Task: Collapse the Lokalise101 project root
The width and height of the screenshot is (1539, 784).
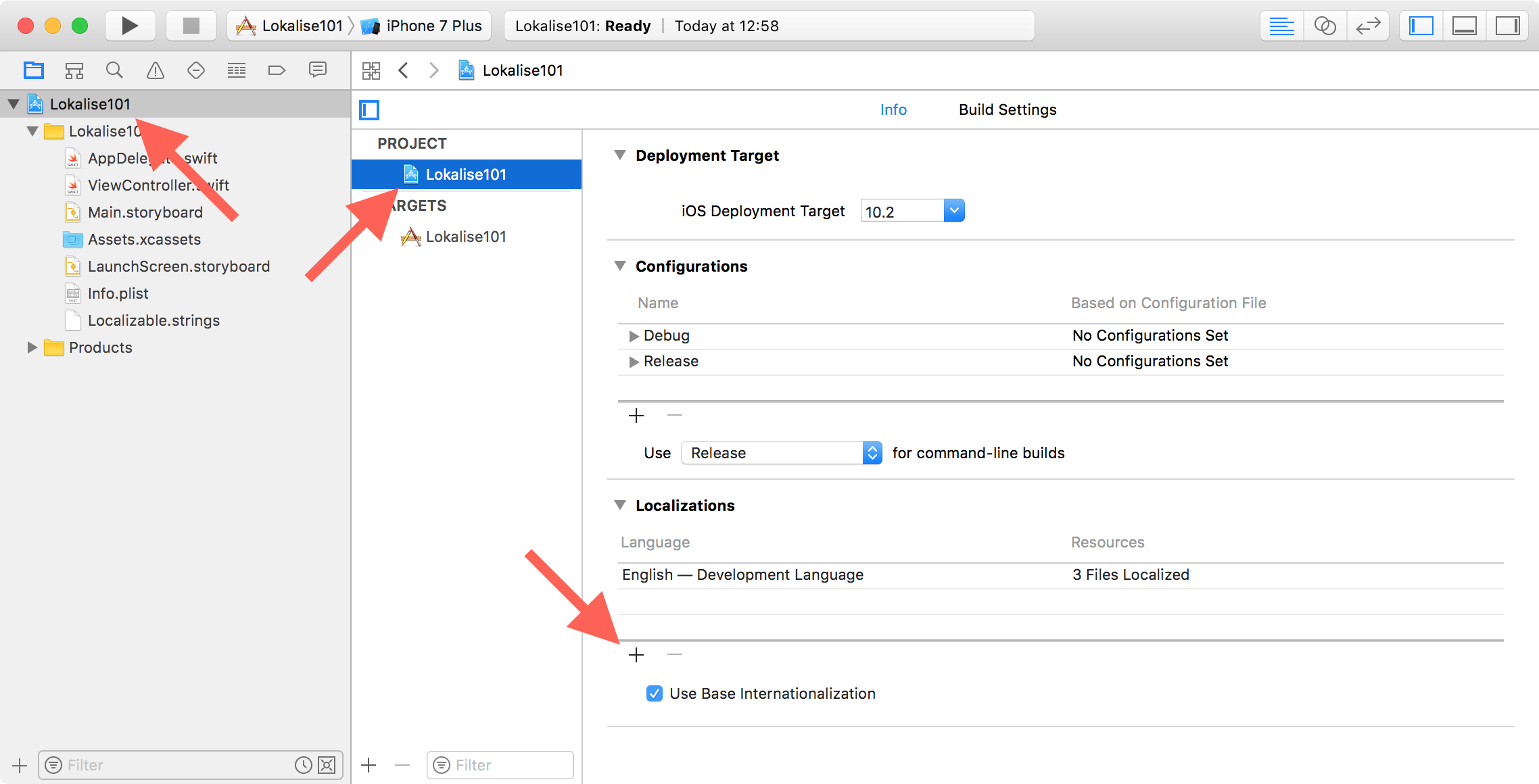Action: click(14, 104)
